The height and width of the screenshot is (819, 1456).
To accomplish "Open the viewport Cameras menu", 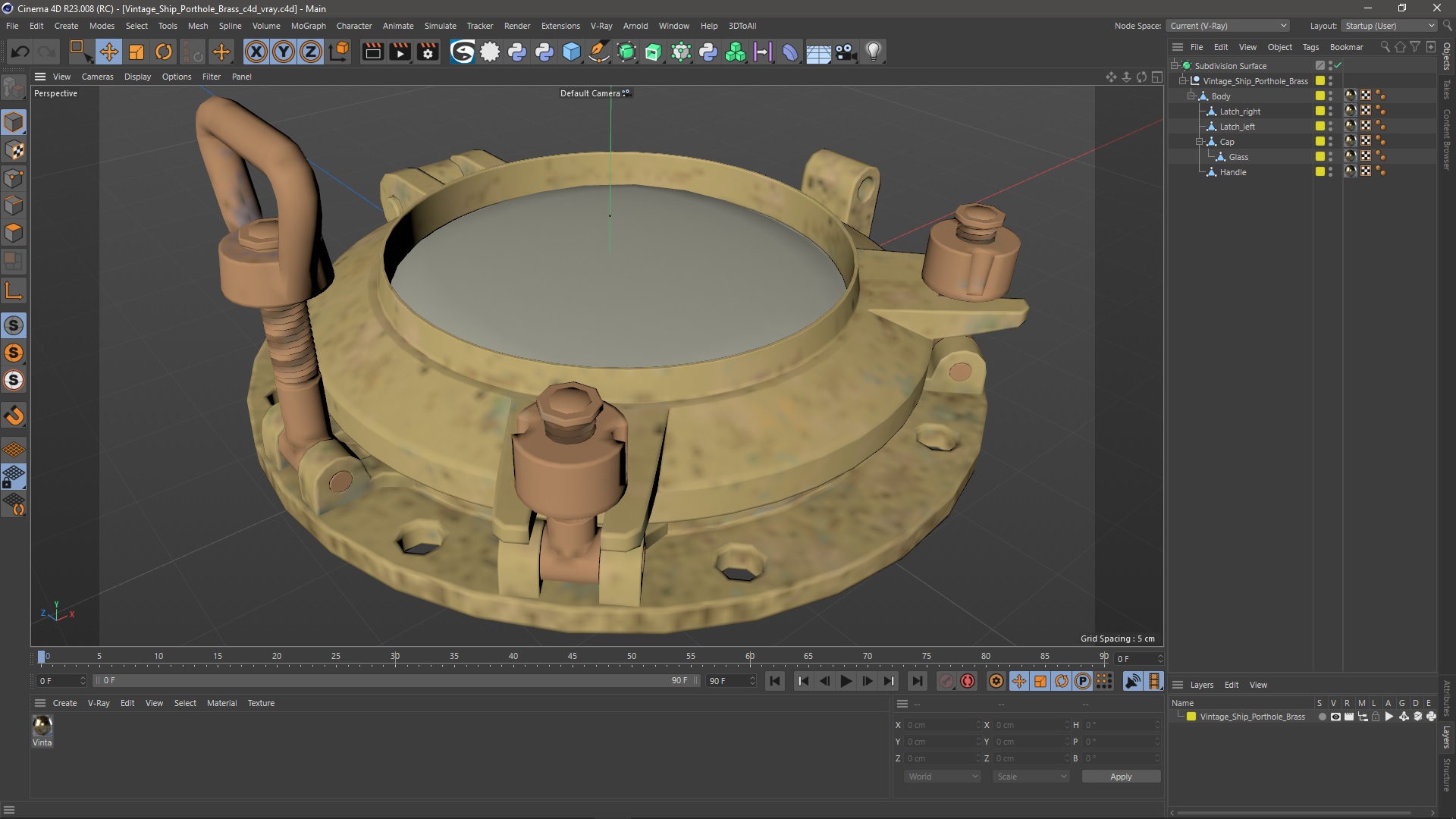I will coord(97,77).
